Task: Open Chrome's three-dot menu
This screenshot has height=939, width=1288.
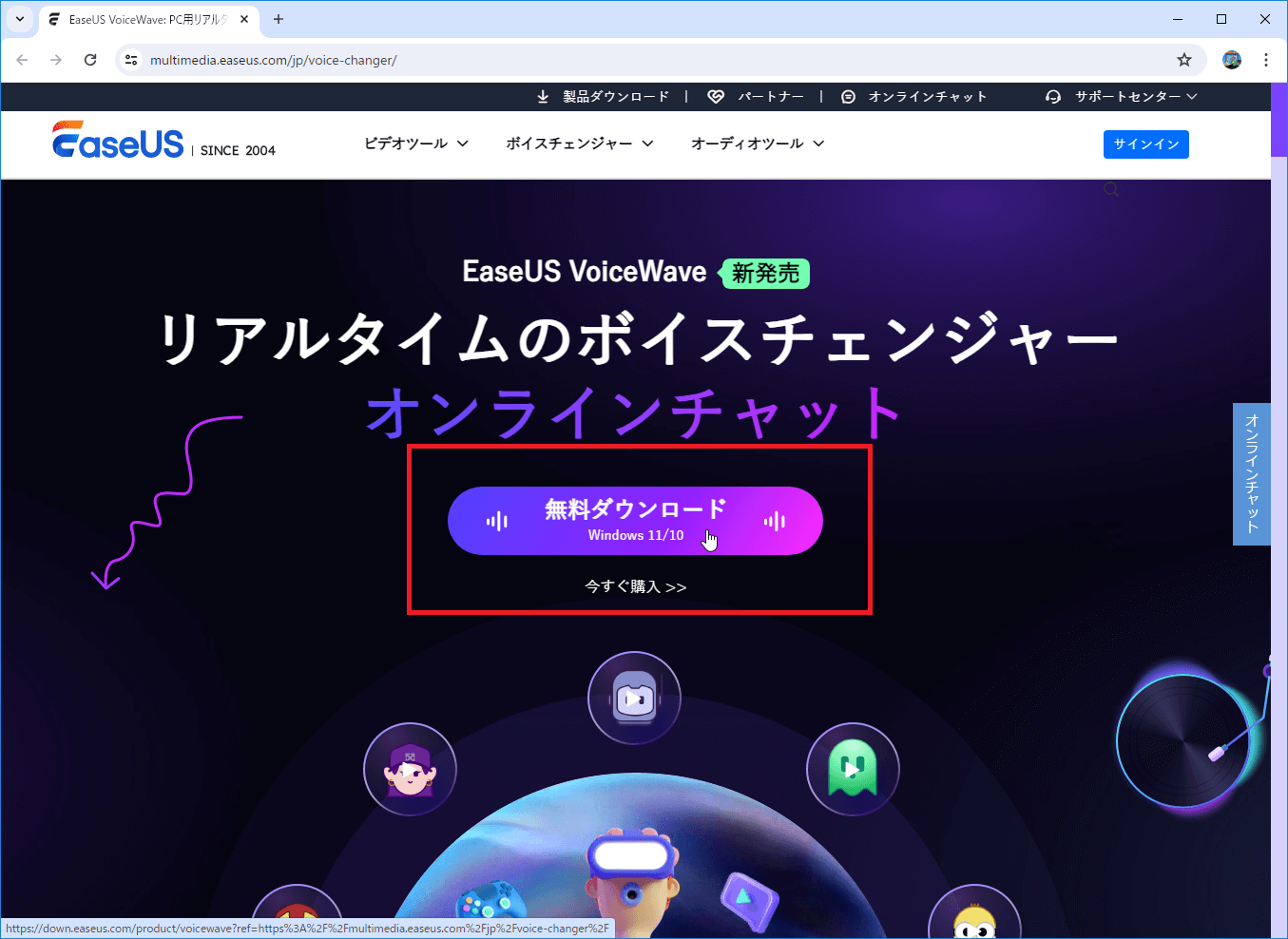Action: [1265, 60]
